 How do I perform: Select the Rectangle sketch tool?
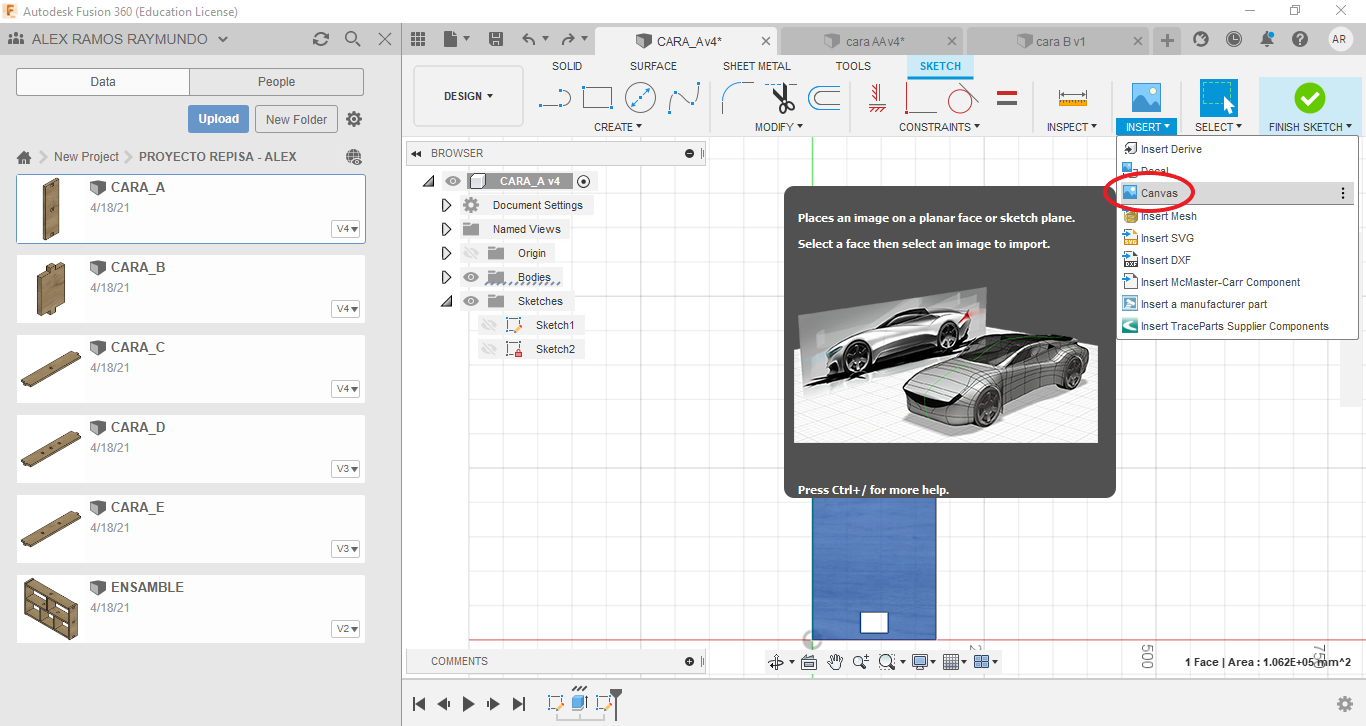click(x=597, y=97)
